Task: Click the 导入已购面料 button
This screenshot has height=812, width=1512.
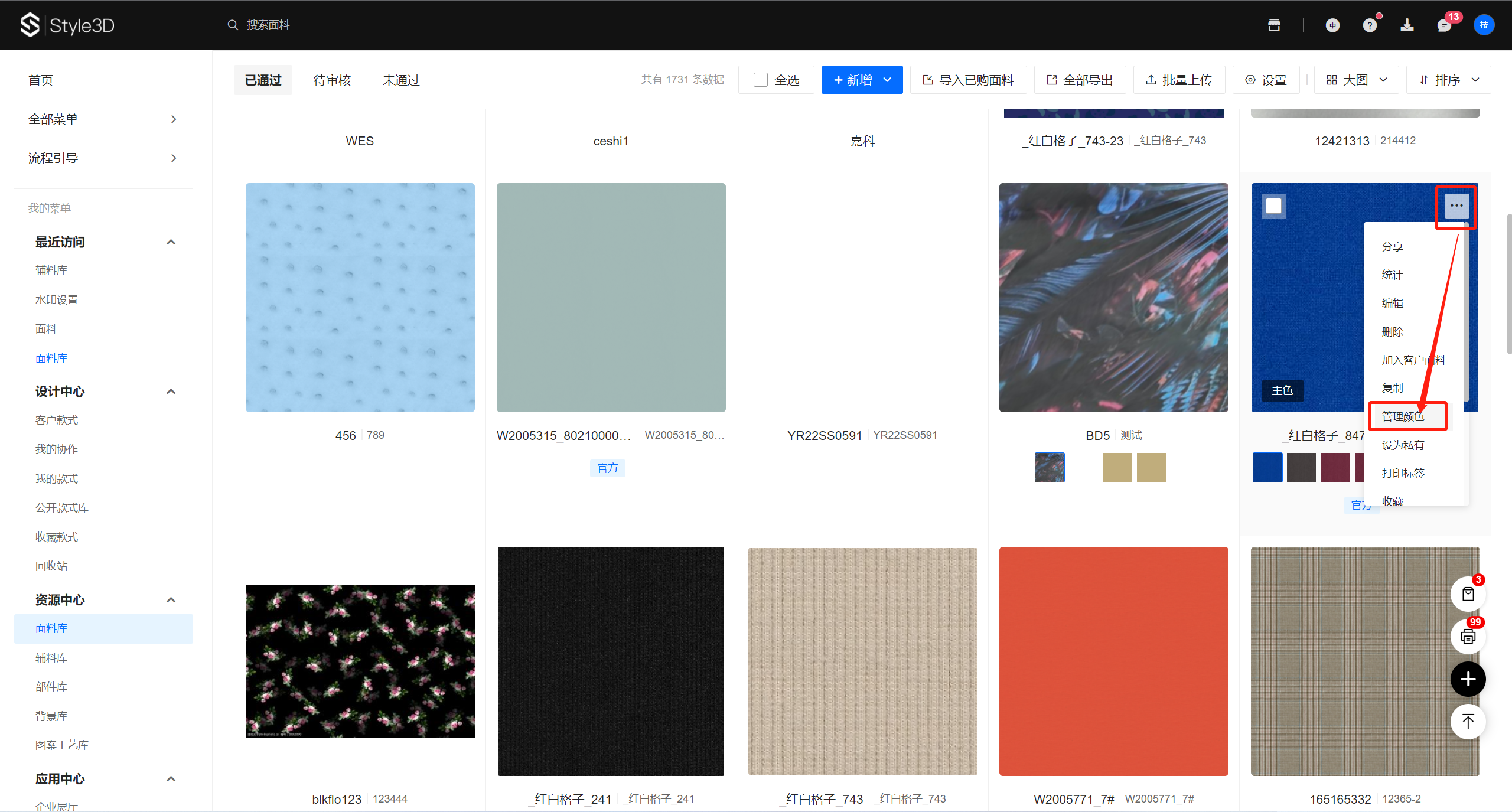Action: coord(968,80)
